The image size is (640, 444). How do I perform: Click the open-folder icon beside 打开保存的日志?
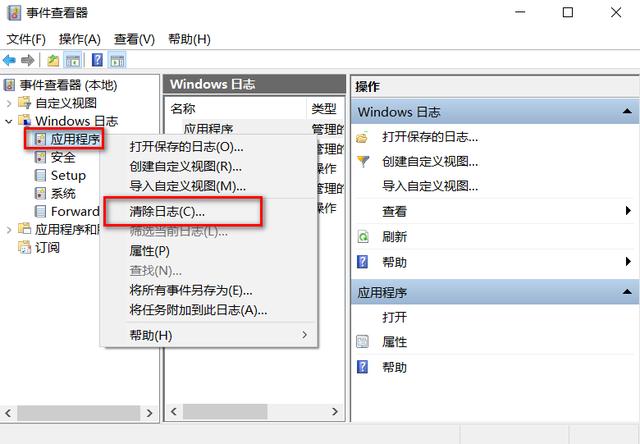pos(362,138)
